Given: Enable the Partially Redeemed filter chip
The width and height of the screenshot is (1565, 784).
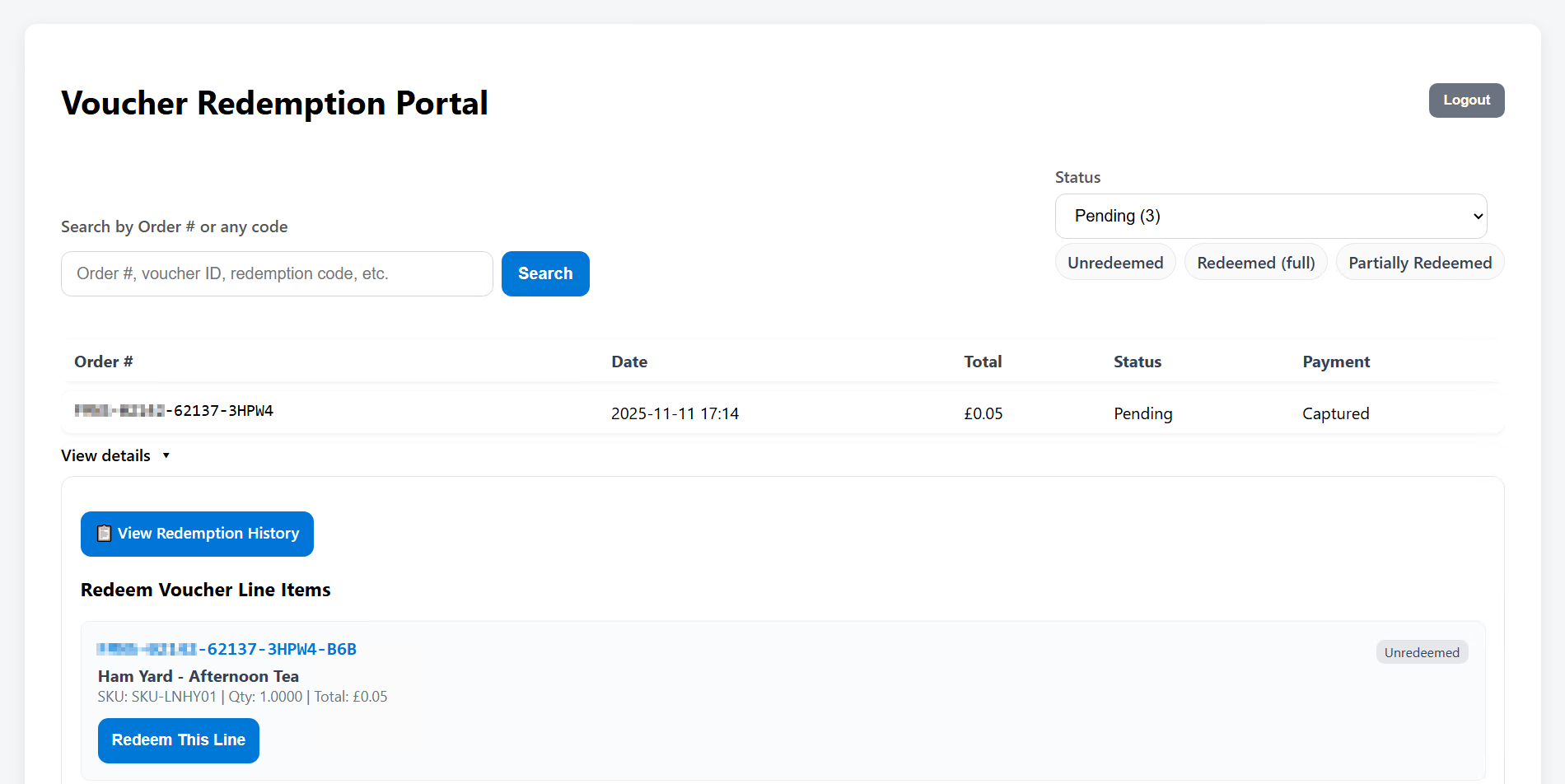Looking at the screenshot, I should click(1419, 263).
